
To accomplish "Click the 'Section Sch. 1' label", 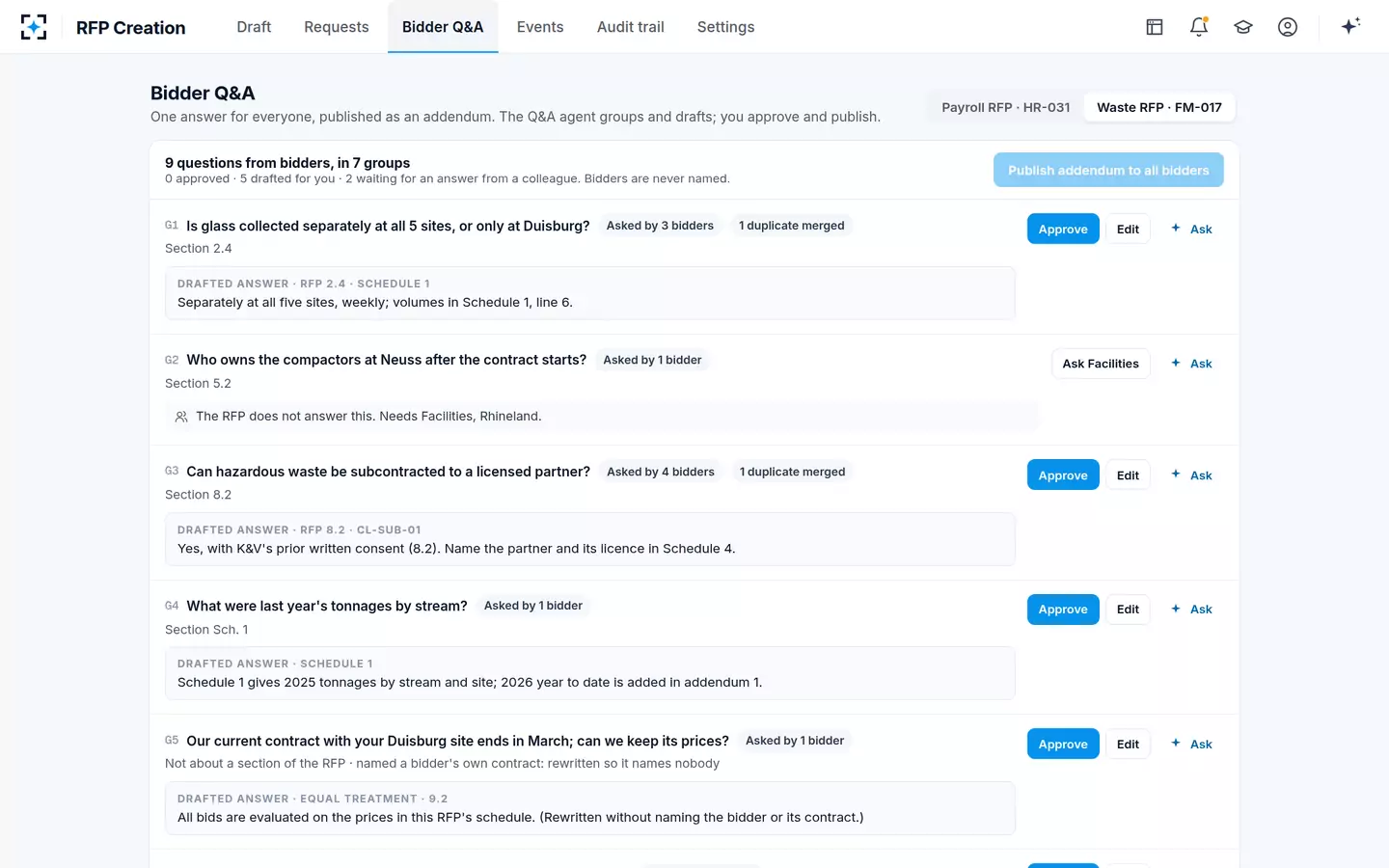I will pyautogui.click(x=206, y=630).
